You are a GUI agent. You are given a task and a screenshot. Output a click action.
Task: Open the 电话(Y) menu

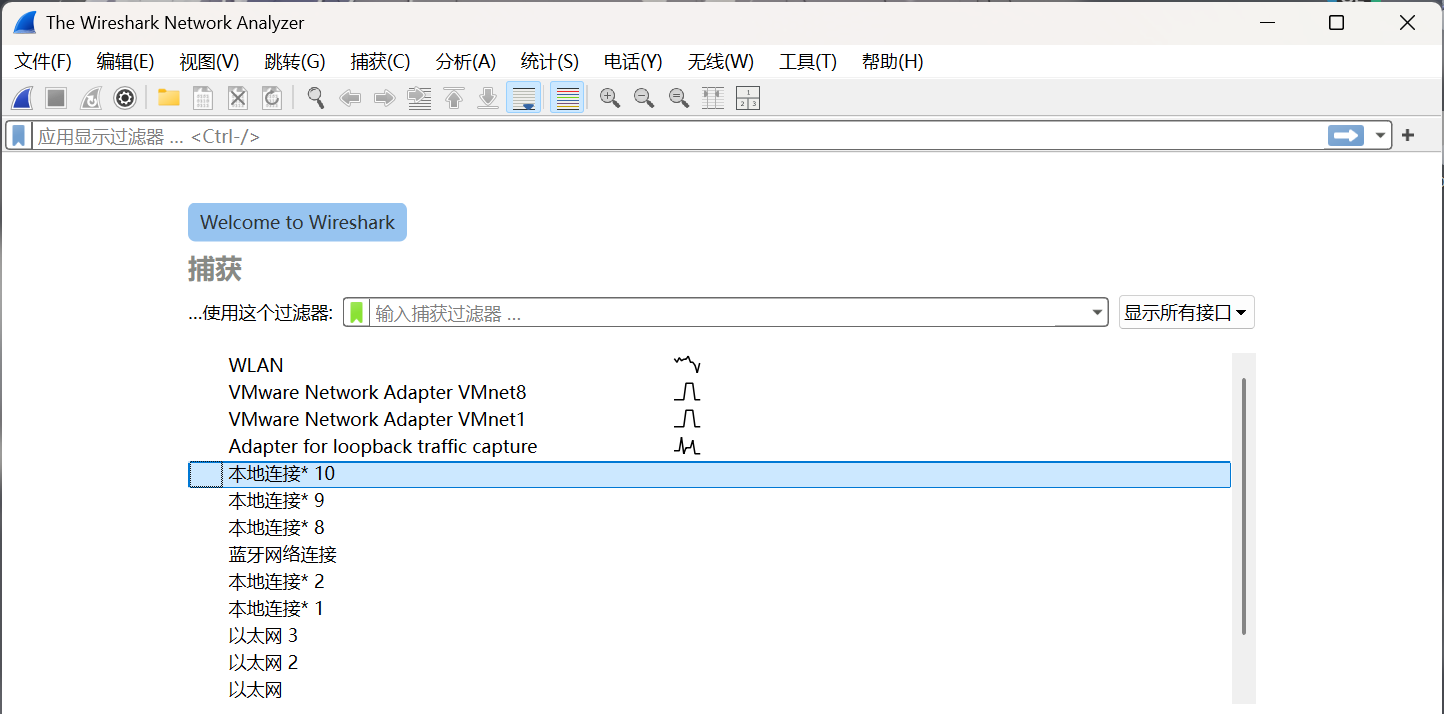[633, 62]
